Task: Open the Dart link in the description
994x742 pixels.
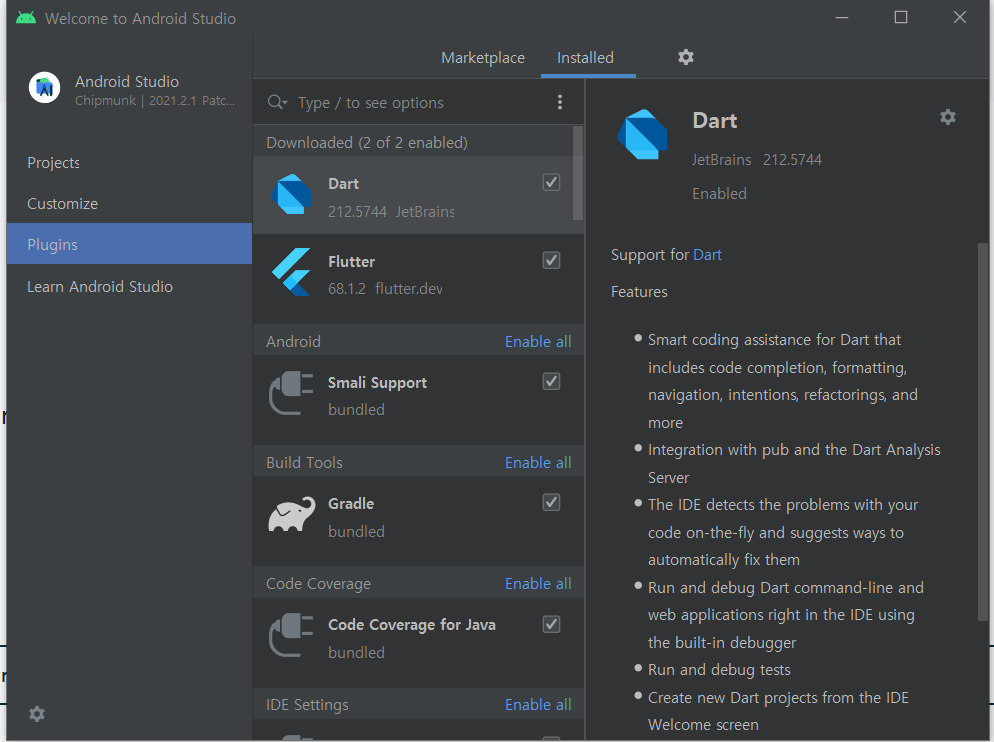Action: (x=707, y=255)
